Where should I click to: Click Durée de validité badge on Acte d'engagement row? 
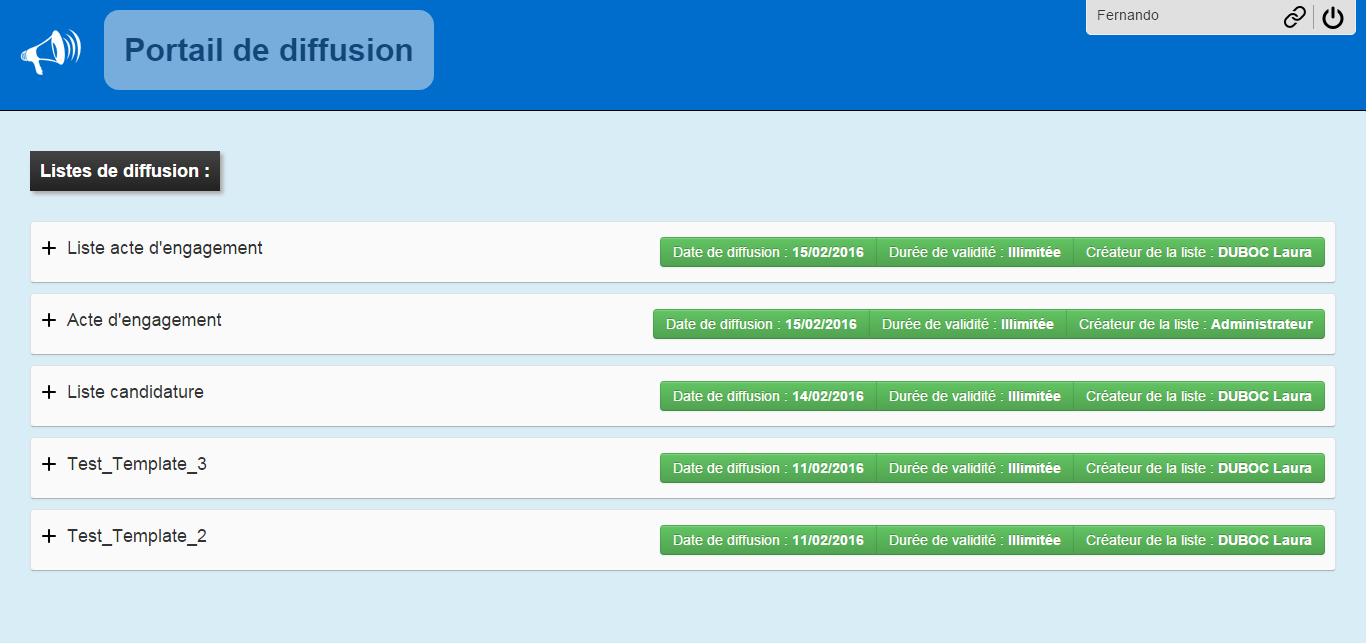click(x=967, y=324)
